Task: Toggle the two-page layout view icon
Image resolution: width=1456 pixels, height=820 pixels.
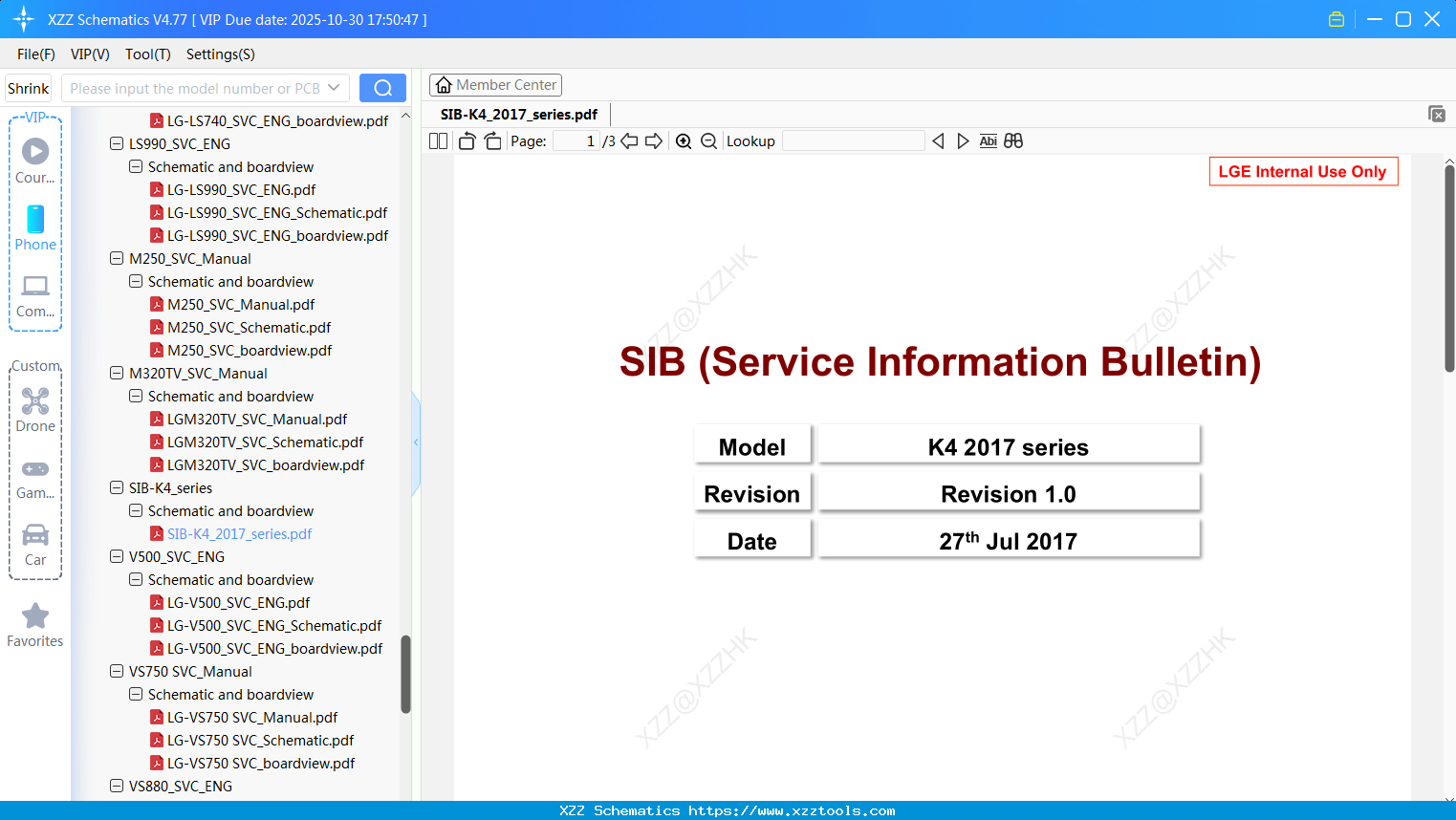Action: tap(439, 140)
